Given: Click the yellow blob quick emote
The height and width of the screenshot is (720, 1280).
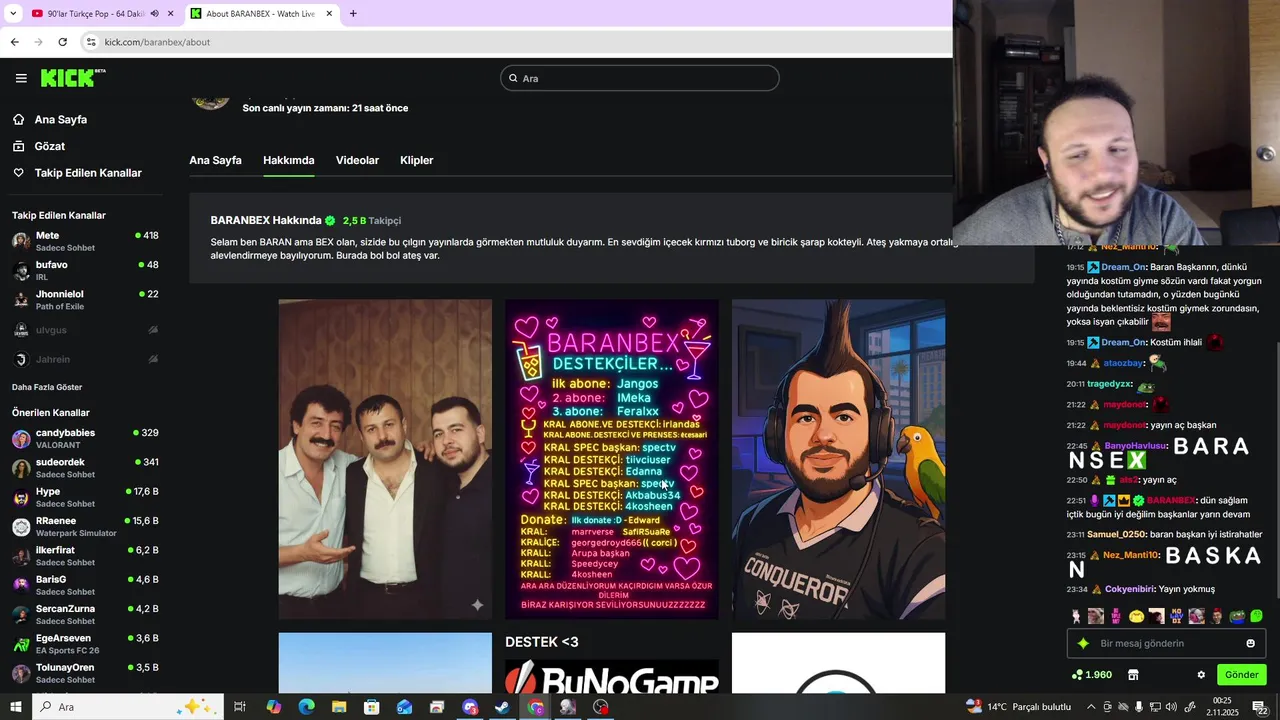Looking at the screenshot, I should click(x=1136, y=616).
